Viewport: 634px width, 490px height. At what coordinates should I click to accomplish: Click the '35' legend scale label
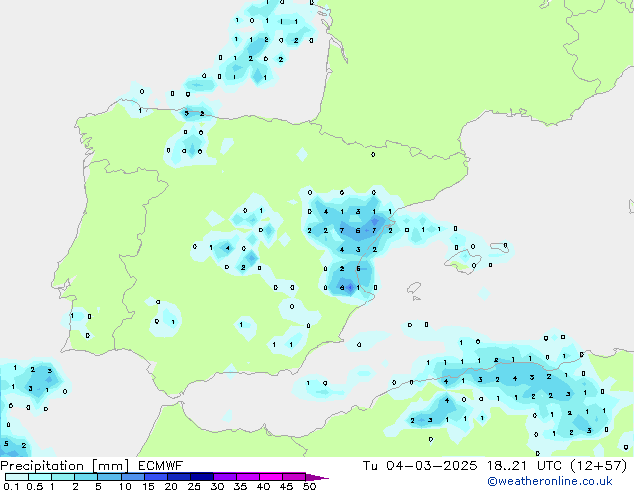click(240, 486)
